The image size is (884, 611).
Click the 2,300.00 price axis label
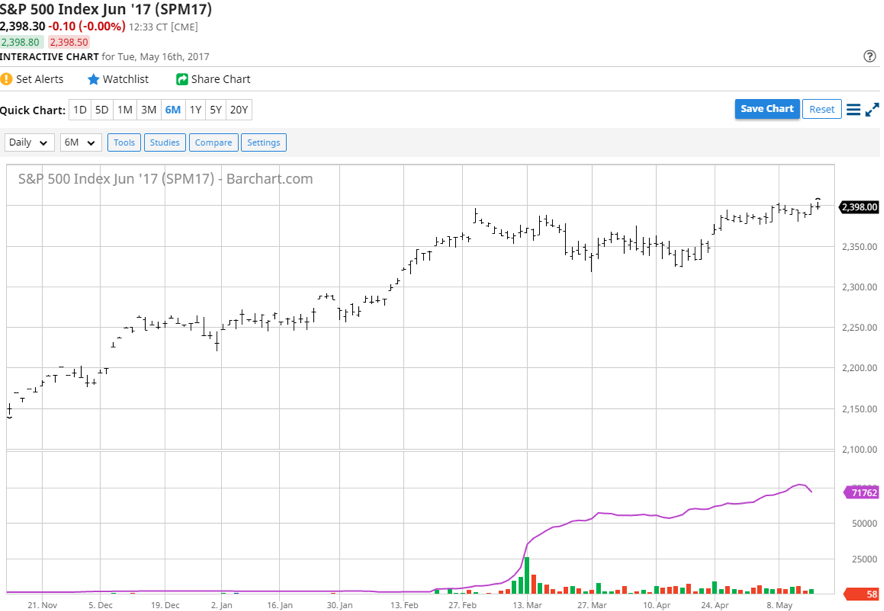tap(860, 287)
